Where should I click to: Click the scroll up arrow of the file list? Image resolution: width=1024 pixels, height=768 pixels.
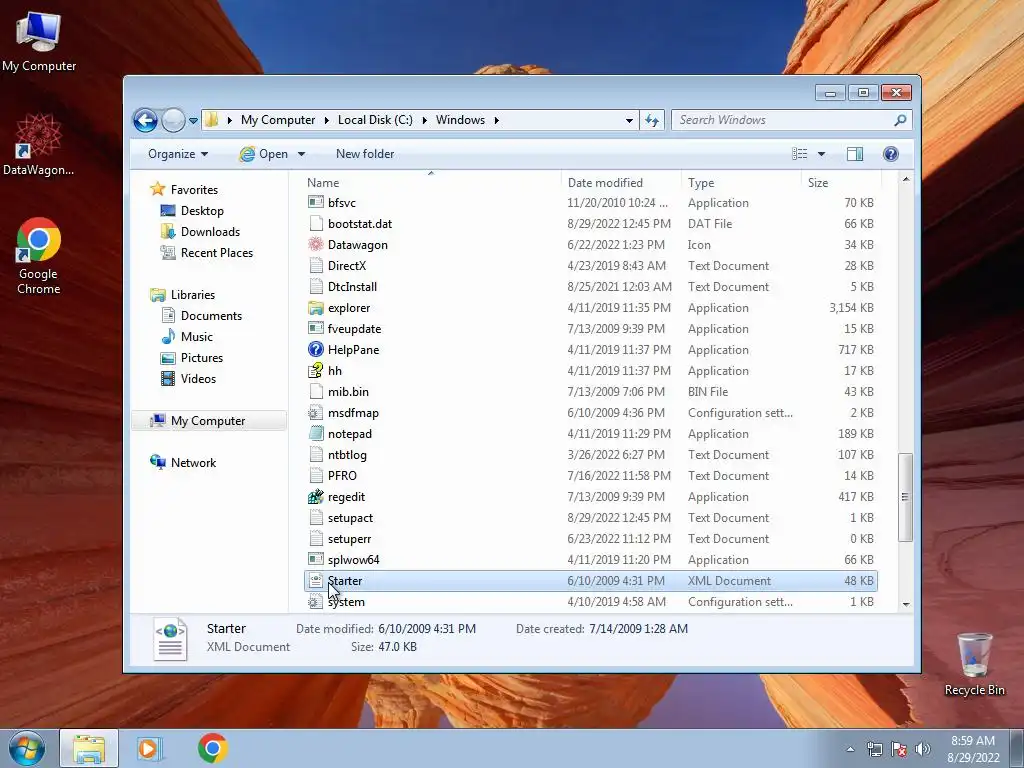click(x=906, y=180)
